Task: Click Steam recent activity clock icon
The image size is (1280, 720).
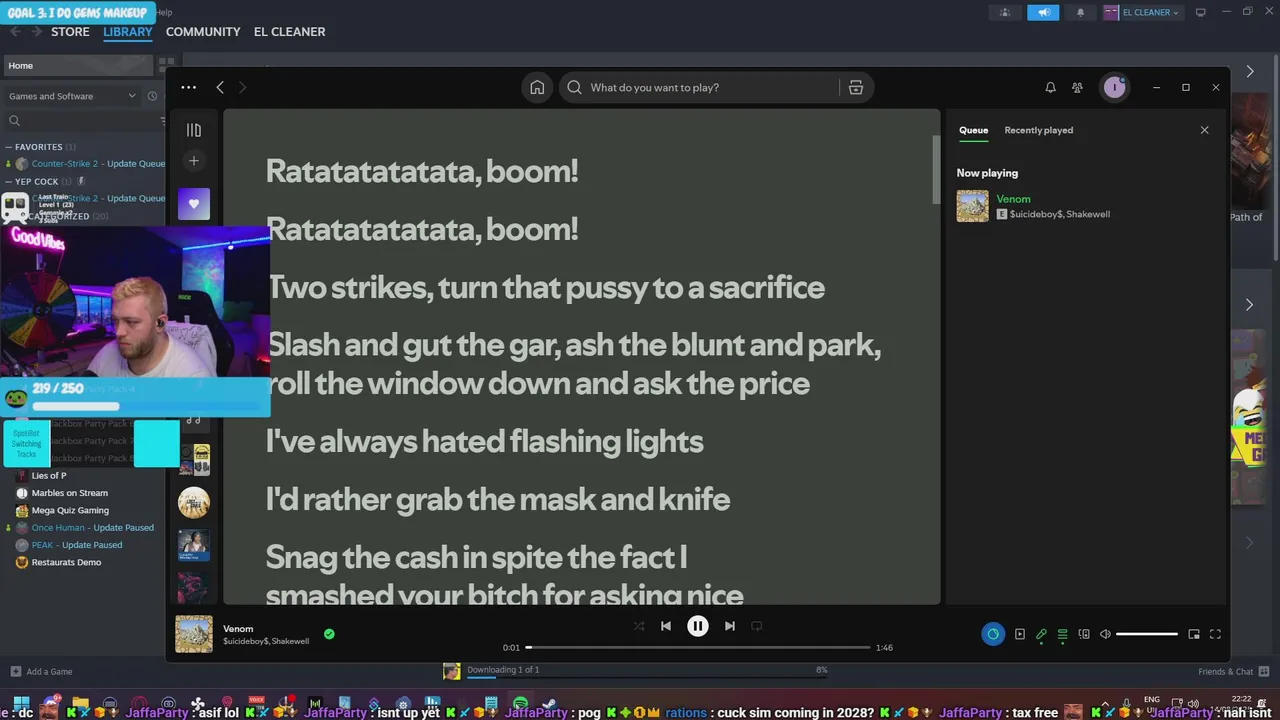Action: tap(152, 96)
